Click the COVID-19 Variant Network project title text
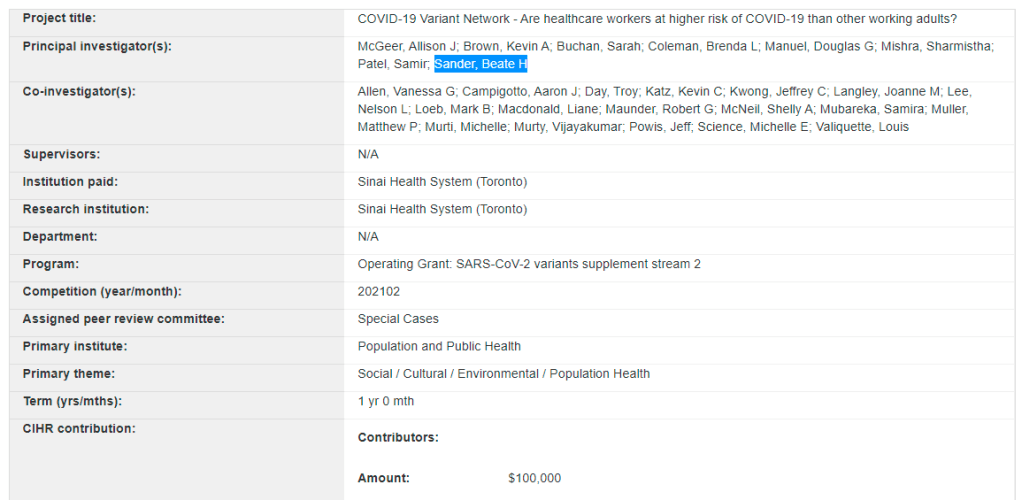1022x500 pixels. click(x=656, y=18)
